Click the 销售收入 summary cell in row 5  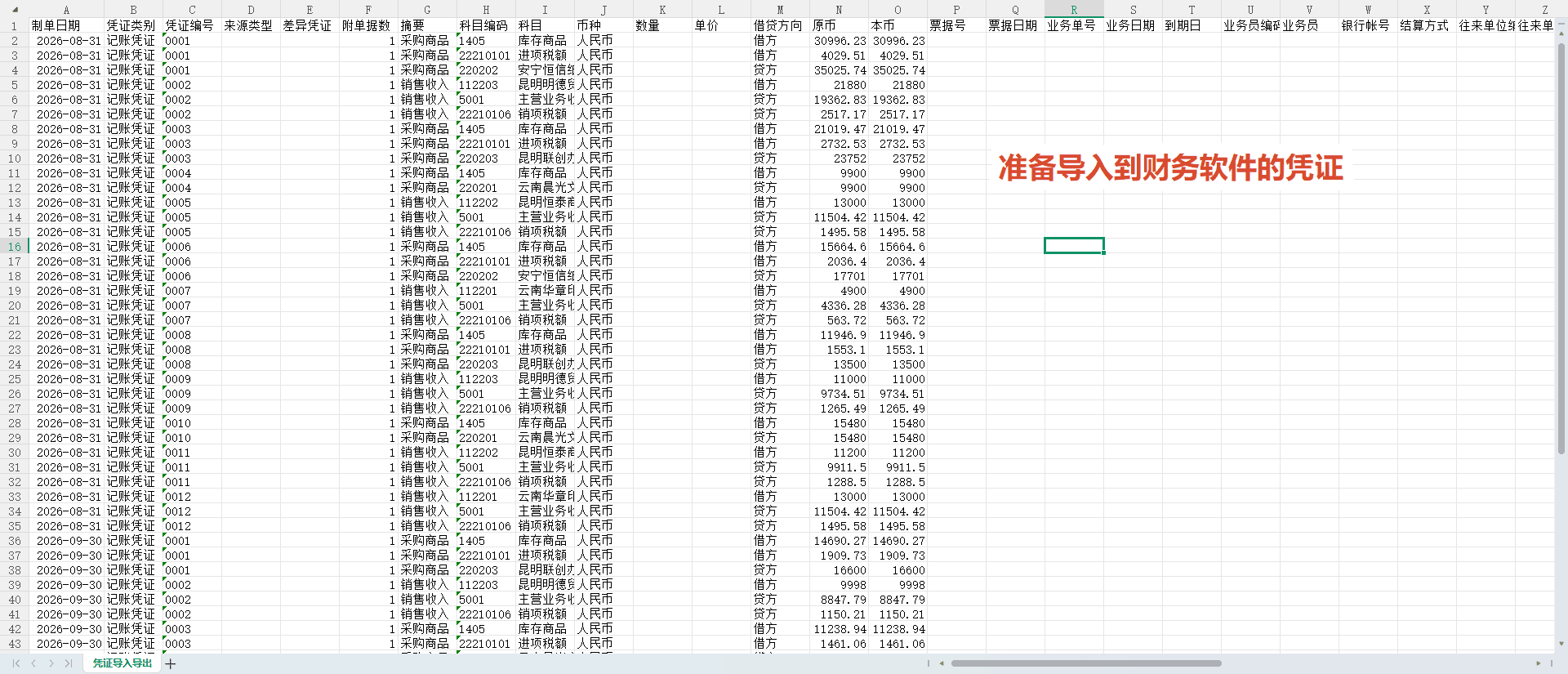pos(427,85)
